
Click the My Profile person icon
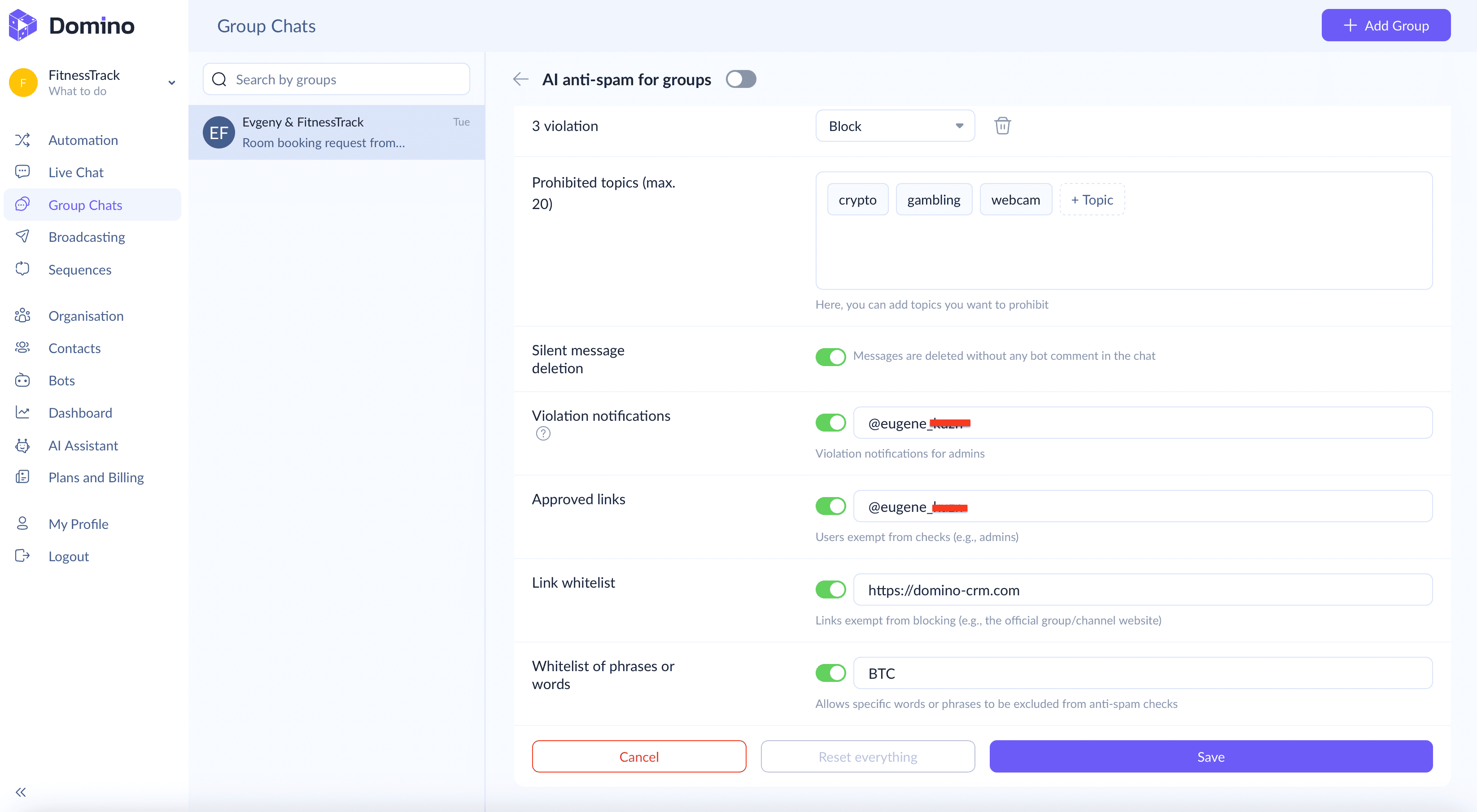(22, 524)
